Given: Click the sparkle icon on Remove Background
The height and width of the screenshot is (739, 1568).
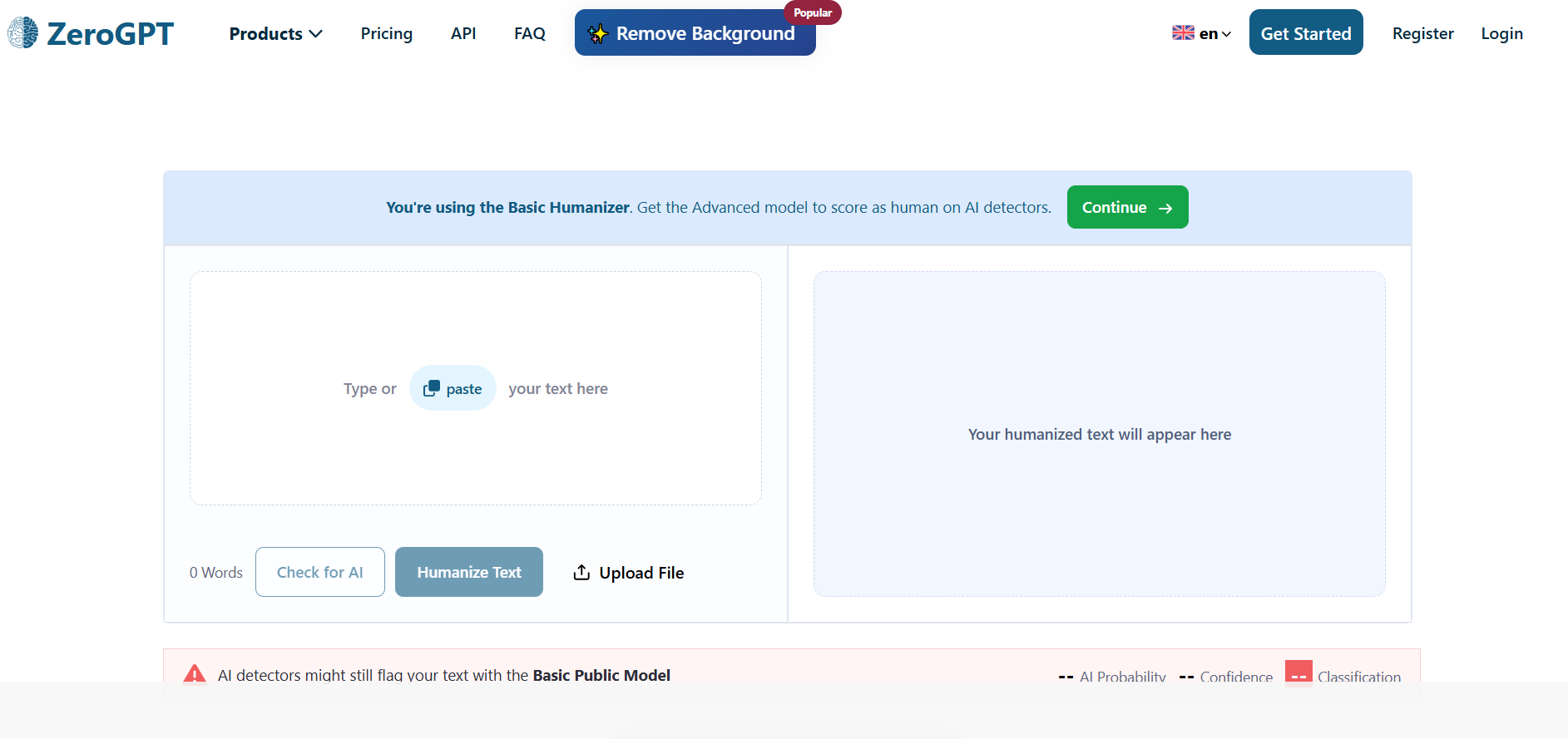Looking at the screenshot, I should (x=598, y=34).
